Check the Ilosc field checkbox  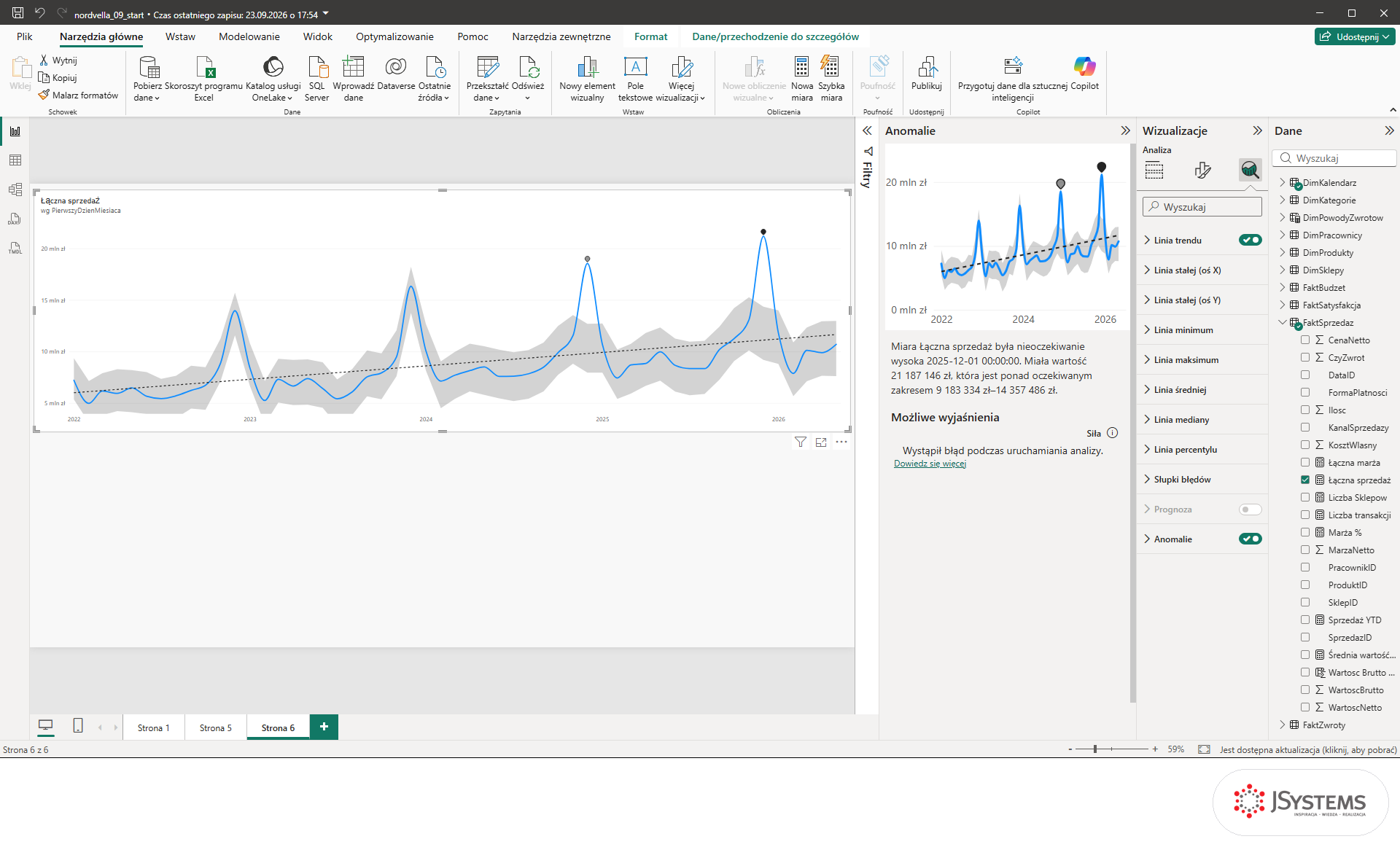pos(1305,410)
